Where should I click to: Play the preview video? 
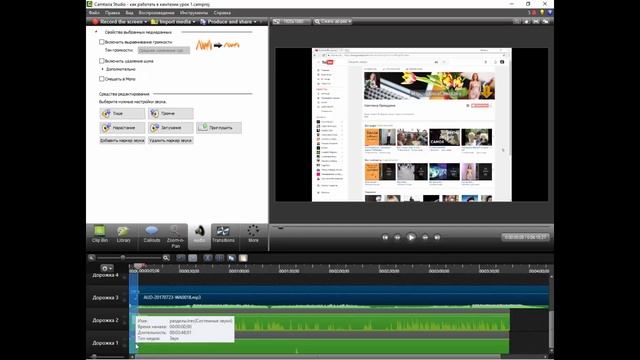click(x=411, y=237)
